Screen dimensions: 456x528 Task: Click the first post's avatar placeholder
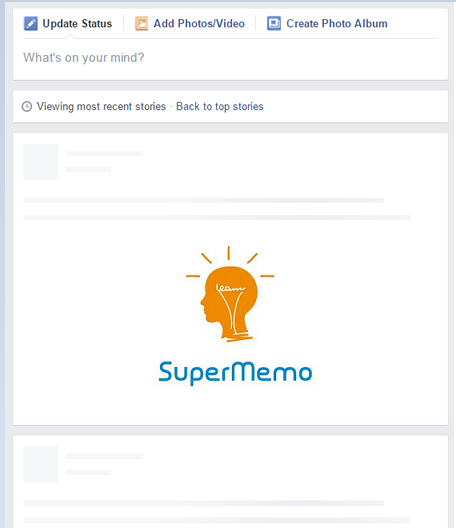point(41,162)
